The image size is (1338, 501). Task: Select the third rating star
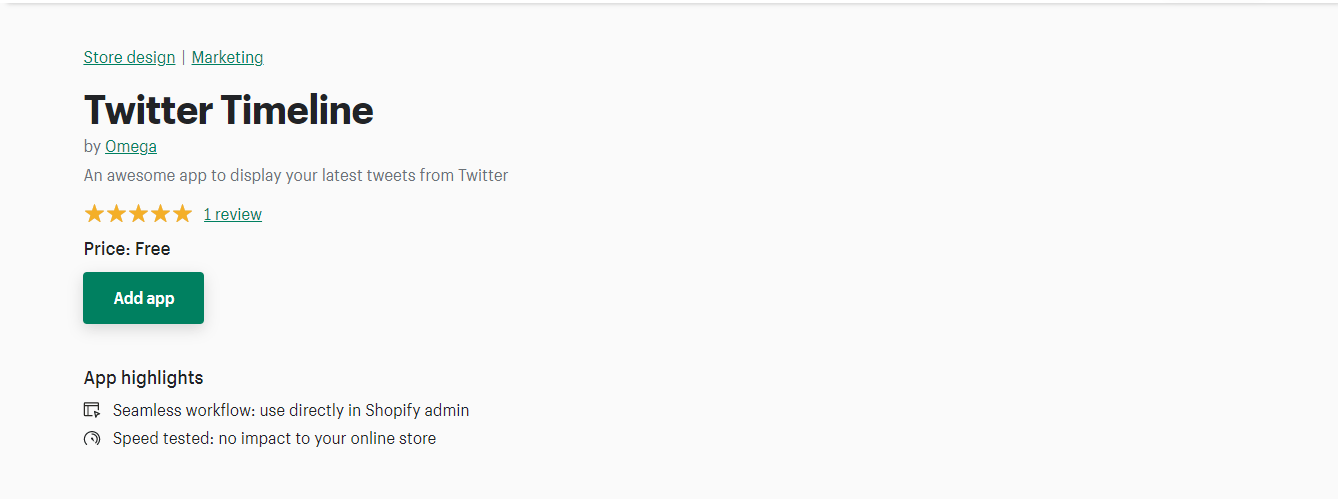click(x=138, y=213)
